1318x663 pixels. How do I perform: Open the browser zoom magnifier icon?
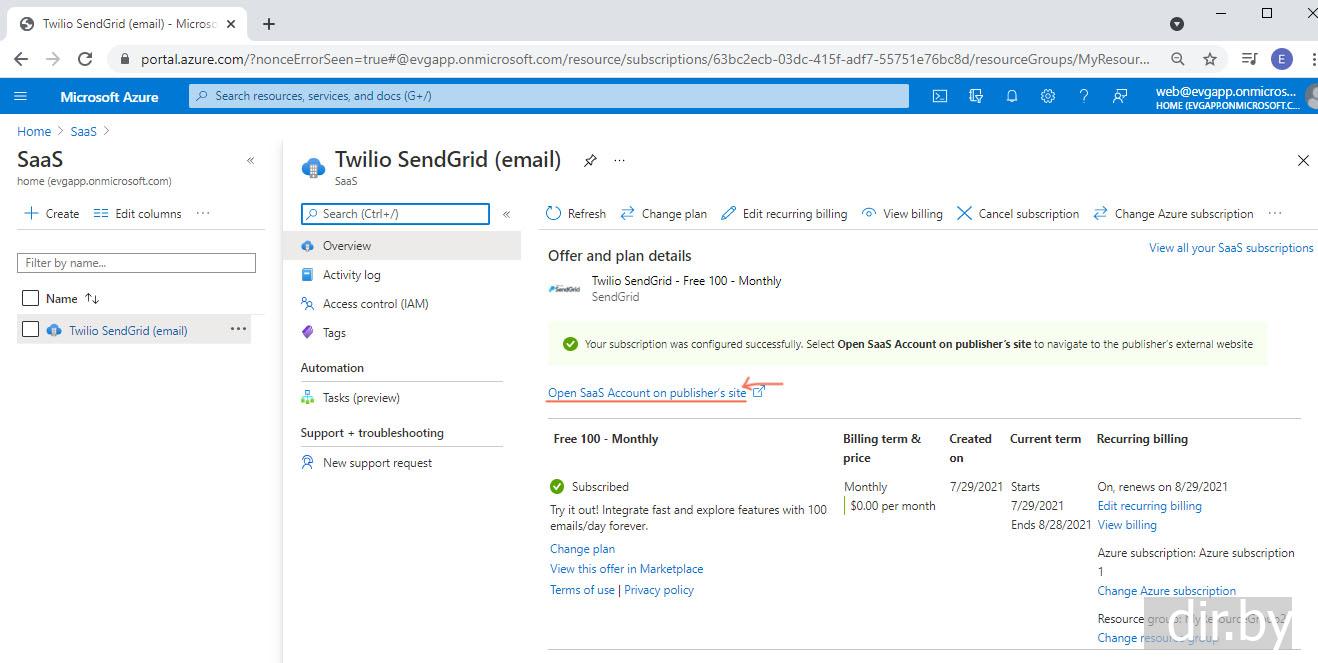[x=1178, y=59]
